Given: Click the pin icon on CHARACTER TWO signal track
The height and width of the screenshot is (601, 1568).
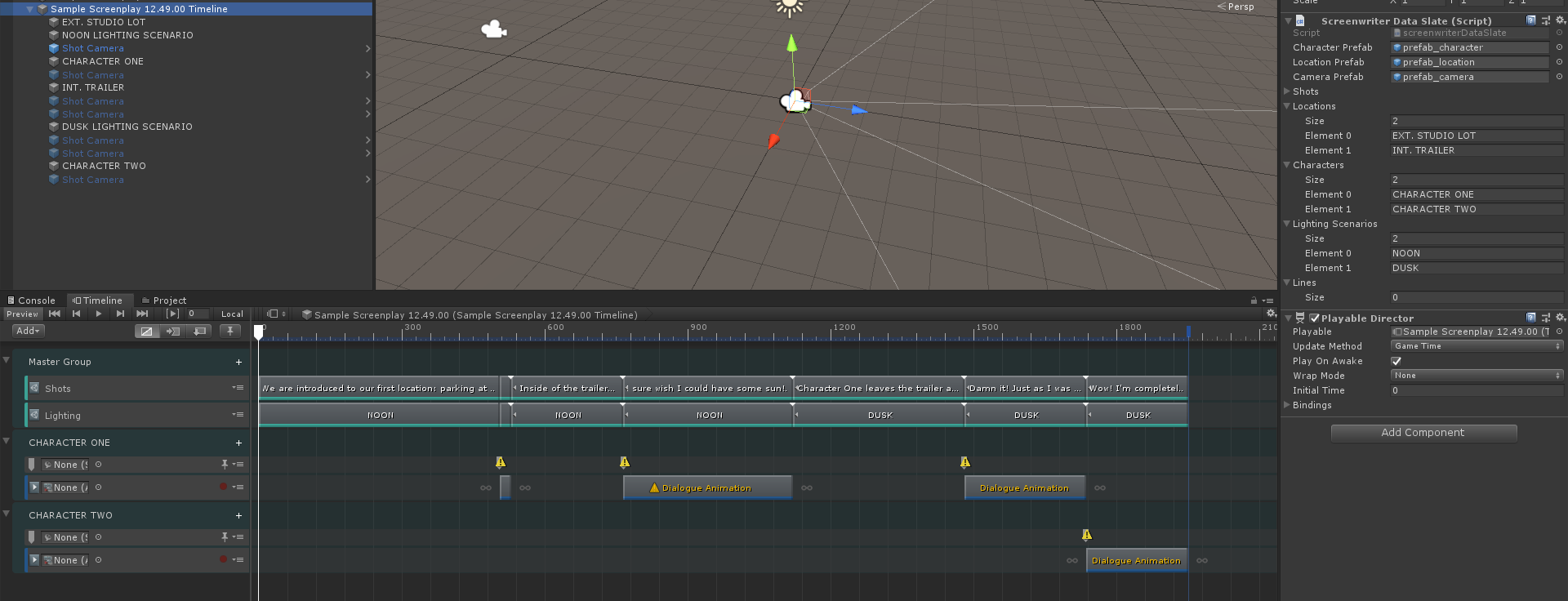Looking at the screenshot, I should pos(225,536).
